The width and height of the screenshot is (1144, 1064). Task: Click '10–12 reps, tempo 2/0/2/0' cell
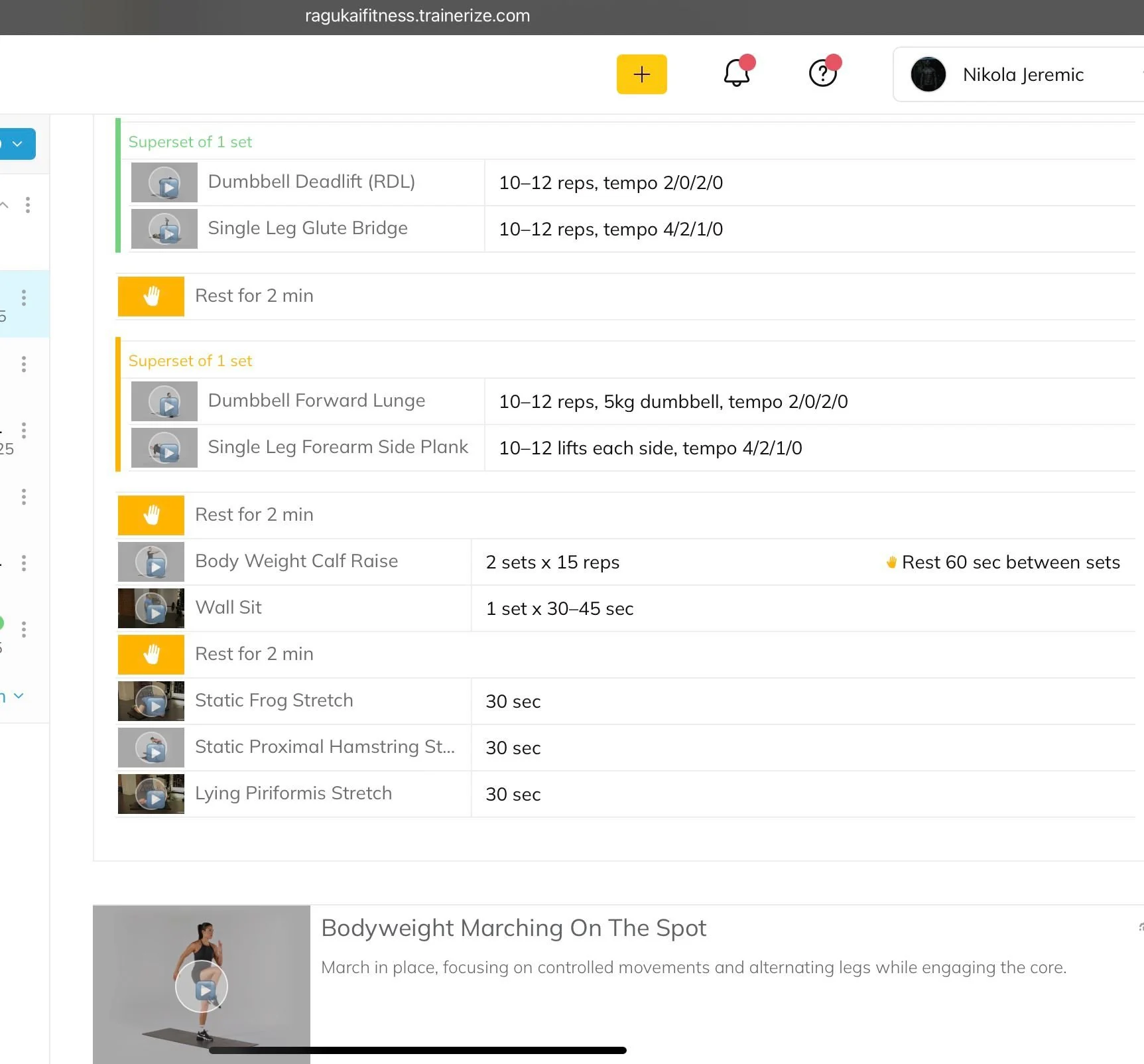point(611,183)
